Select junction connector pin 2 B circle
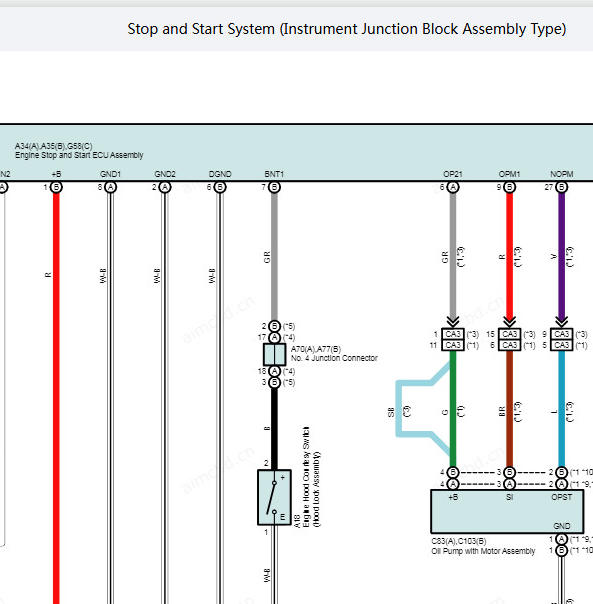Viewport: 593px width, 604px height. point(274,326)
